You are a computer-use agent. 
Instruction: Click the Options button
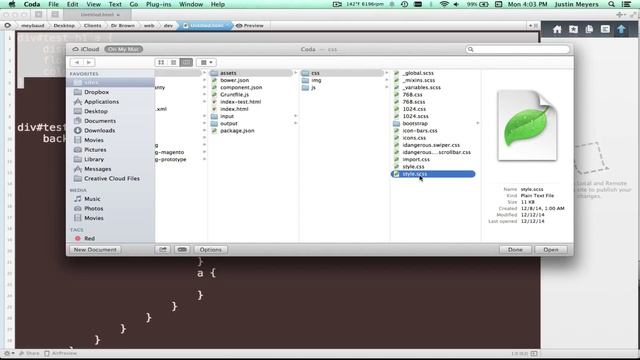coord(211,249)
